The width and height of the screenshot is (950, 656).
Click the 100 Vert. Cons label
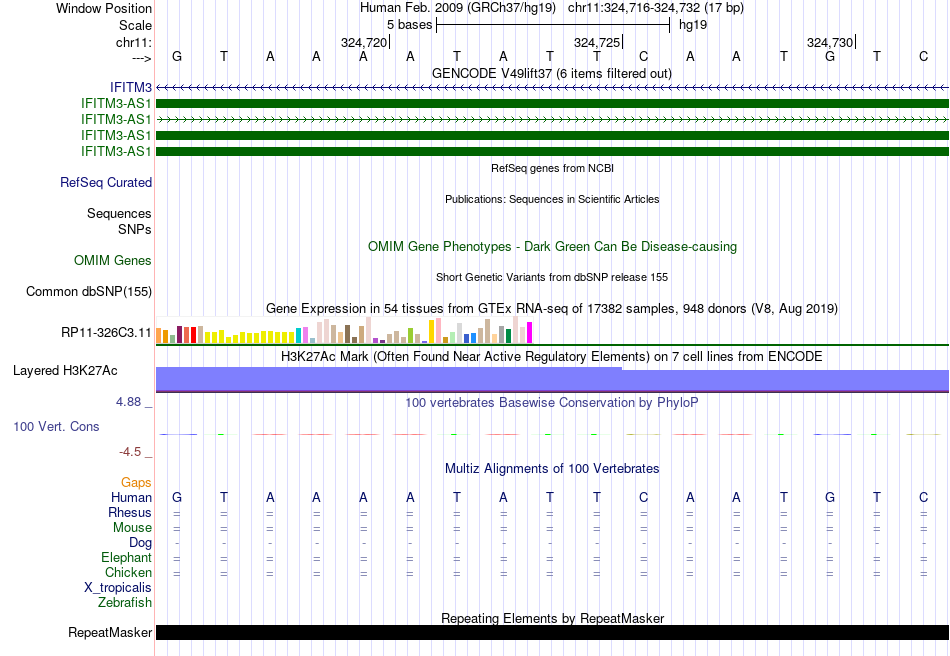click(56, 426)
